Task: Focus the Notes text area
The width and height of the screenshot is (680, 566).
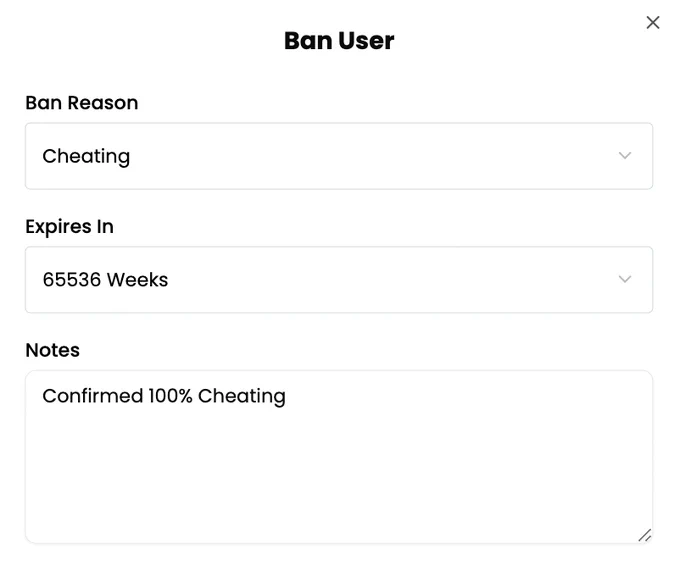Action: pyautogui.click(x=339, y=457)
